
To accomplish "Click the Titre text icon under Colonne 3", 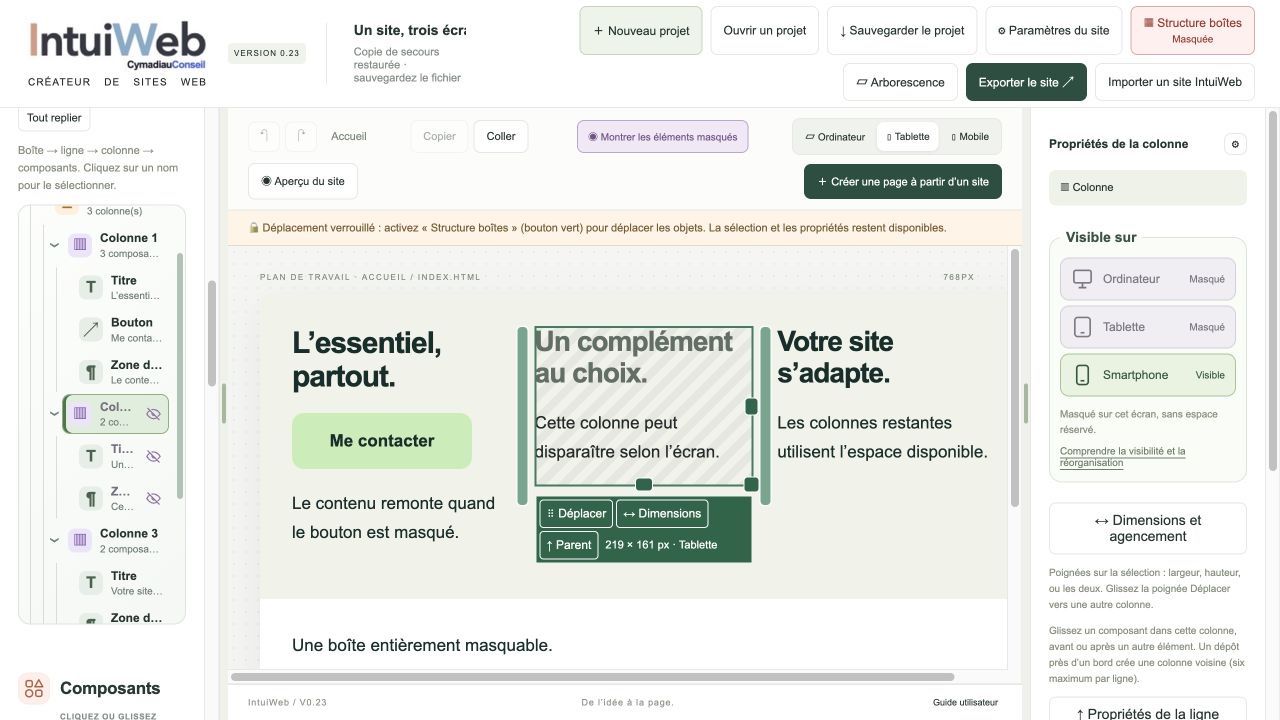I will click(x=91, y=582).
